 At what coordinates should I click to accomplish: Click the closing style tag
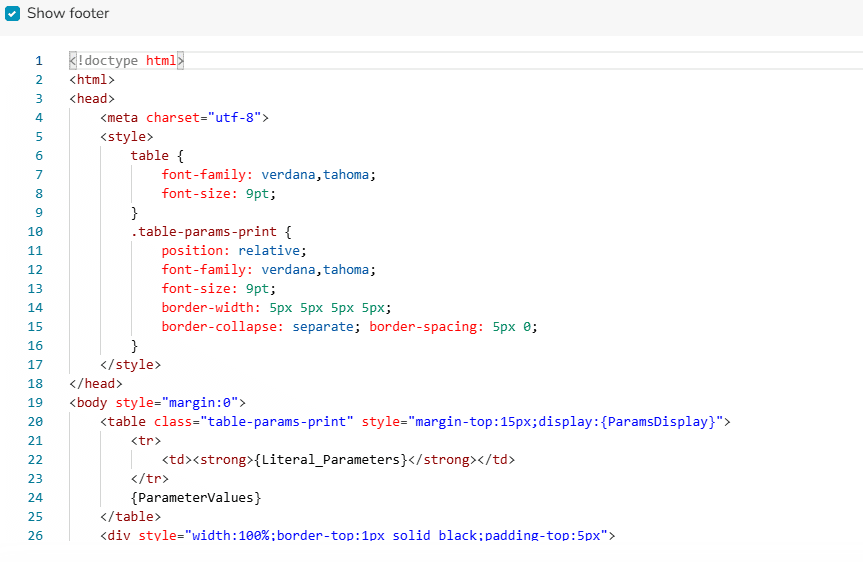click(130, 365)
